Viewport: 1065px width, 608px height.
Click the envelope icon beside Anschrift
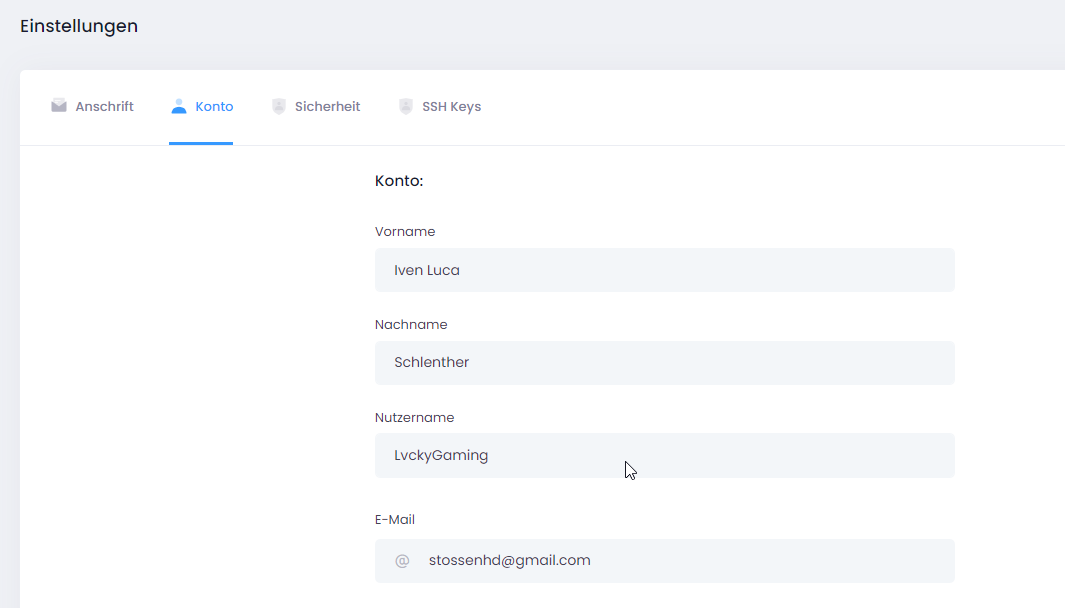tap(59, 106)
